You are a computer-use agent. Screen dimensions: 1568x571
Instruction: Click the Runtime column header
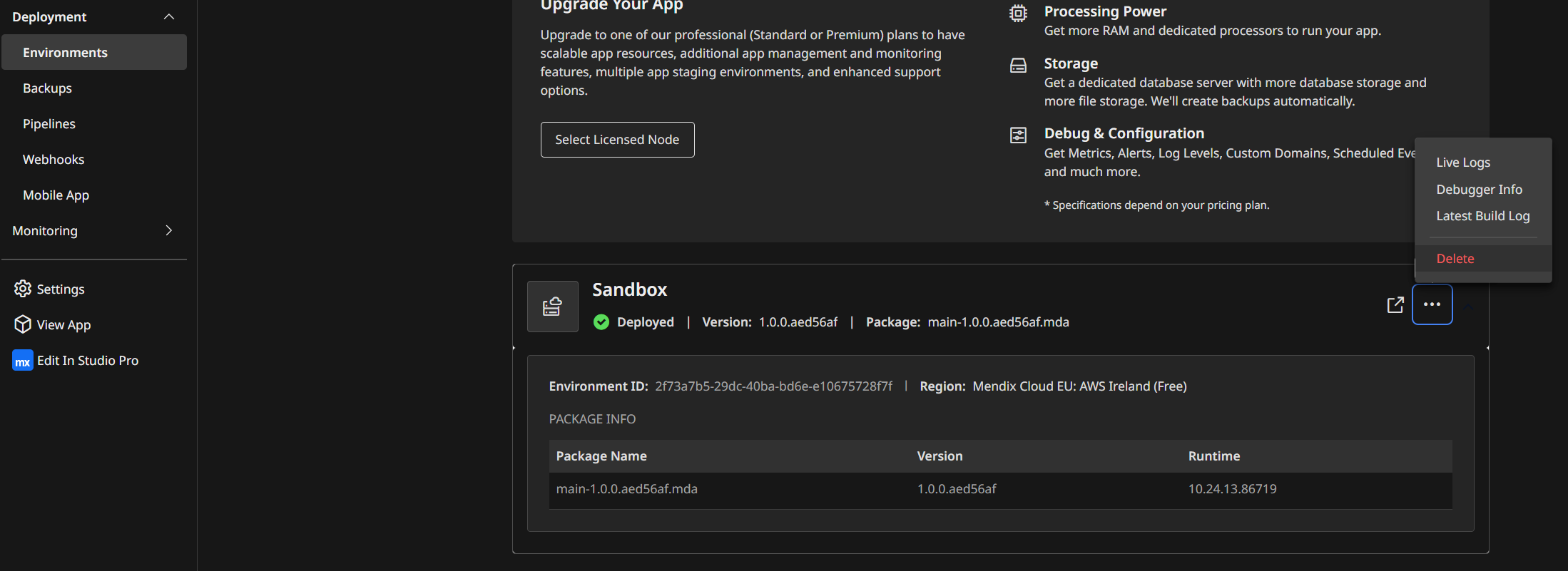1214,456
